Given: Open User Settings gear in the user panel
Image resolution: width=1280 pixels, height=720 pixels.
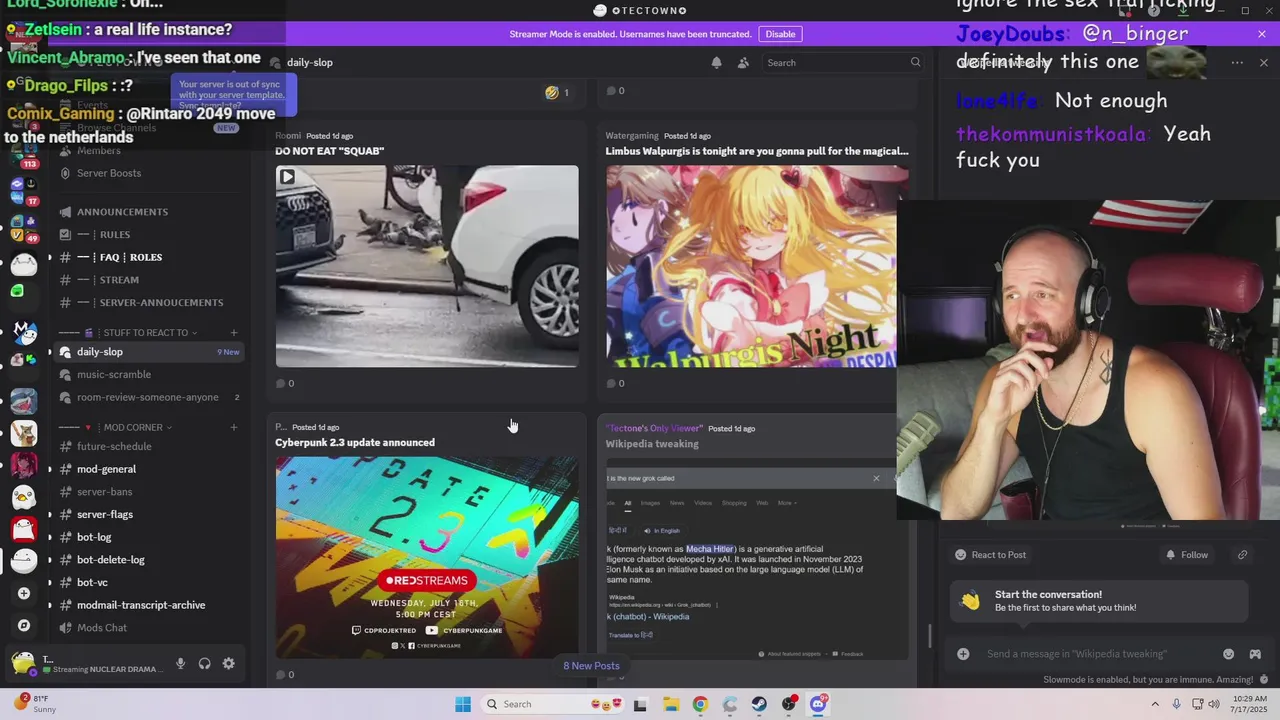Looking at the screenshot, I should (229, 663).
